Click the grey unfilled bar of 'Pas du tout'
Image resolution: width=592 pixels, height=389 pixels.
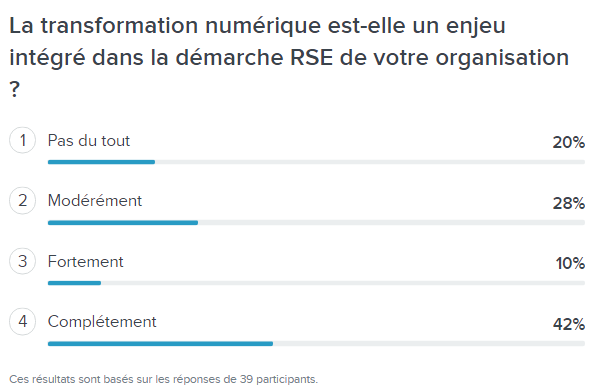(370, 162)
